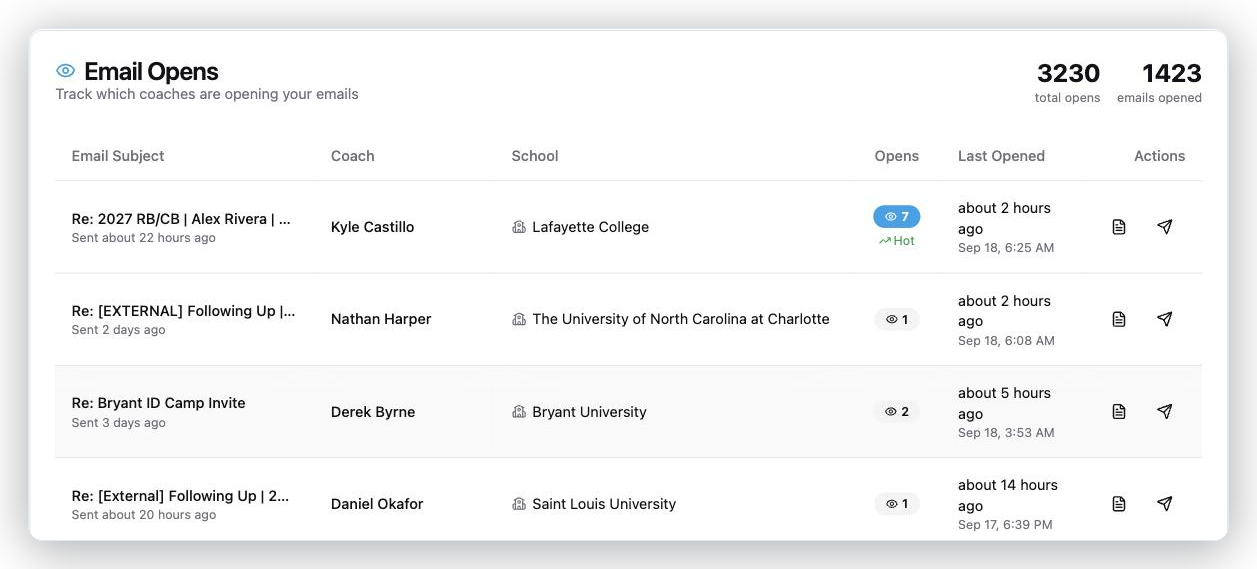The height and width of the screenshot is (569, 1257).
Task: Open document icon for Kyle Castillo row
Action: (x=1119, y=227)
